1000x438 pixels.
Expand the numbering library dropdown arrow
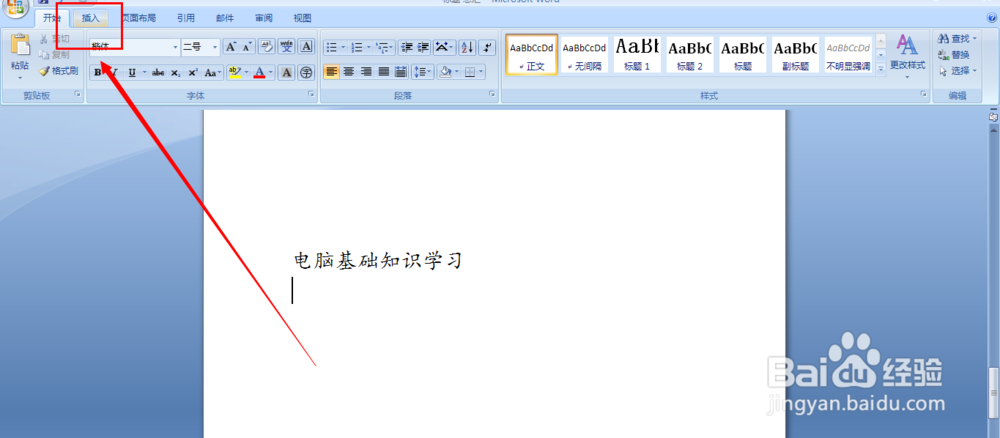pos(369,47)
